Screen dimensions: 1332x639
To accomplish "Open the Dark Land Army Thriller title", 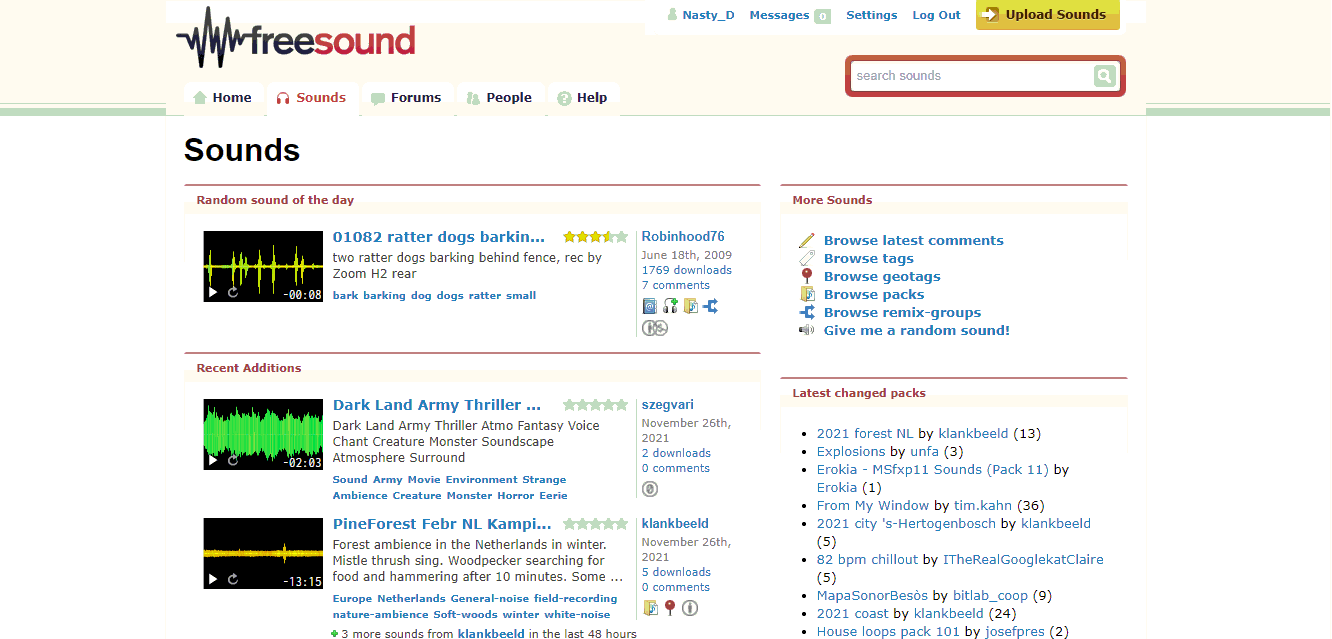I will point(437,405).
